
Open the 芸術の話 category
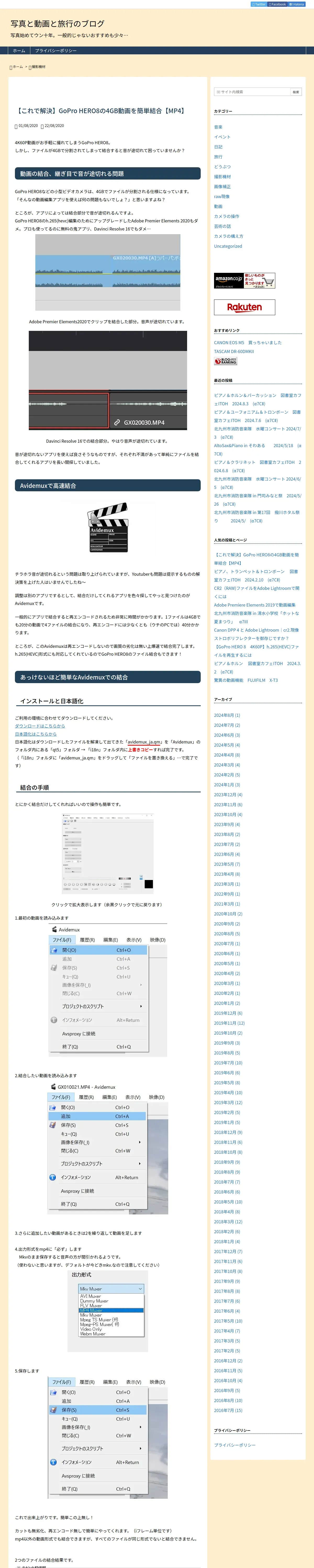click(x=222, y=226)
